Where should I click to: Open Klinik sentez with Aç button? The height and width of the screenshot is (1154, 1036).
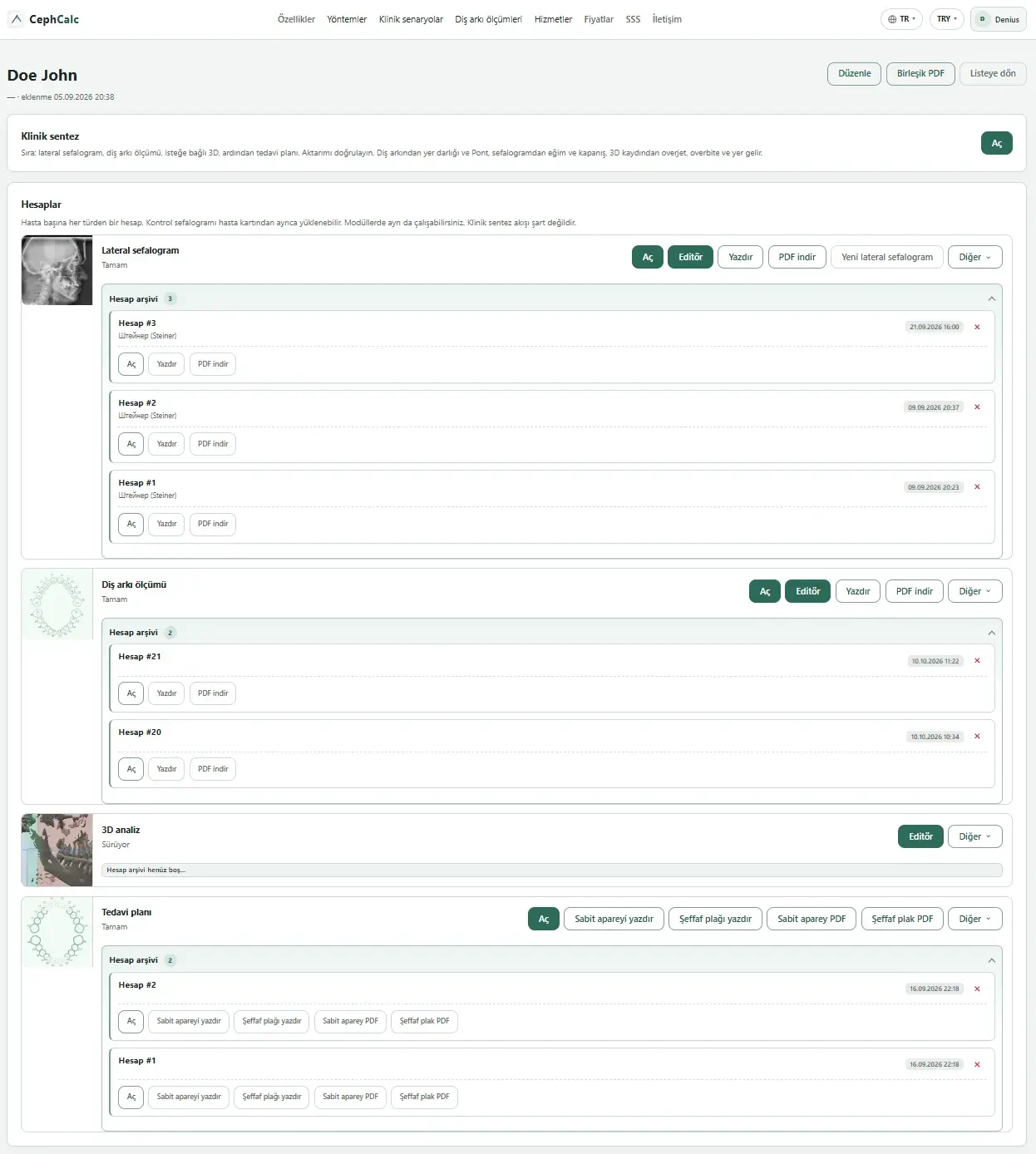(997, 143)
